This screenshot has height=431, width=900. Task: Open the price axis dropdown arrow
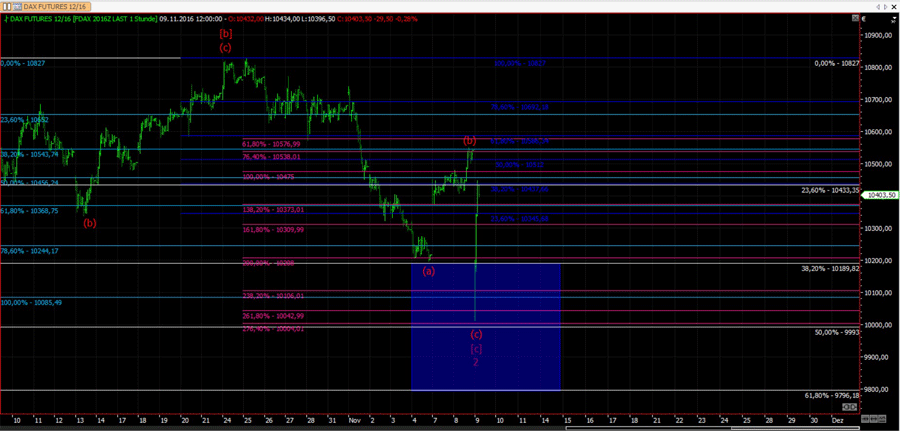pos(895,18)
